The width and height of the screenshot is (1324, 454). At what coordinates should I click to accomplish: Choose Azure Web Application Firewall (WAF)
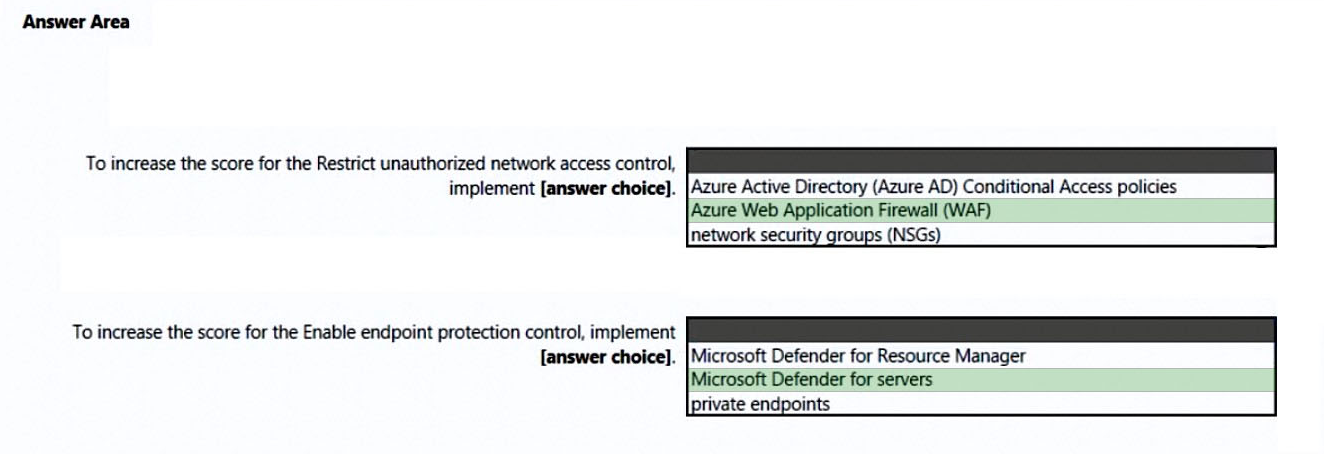tap(840, 211)
